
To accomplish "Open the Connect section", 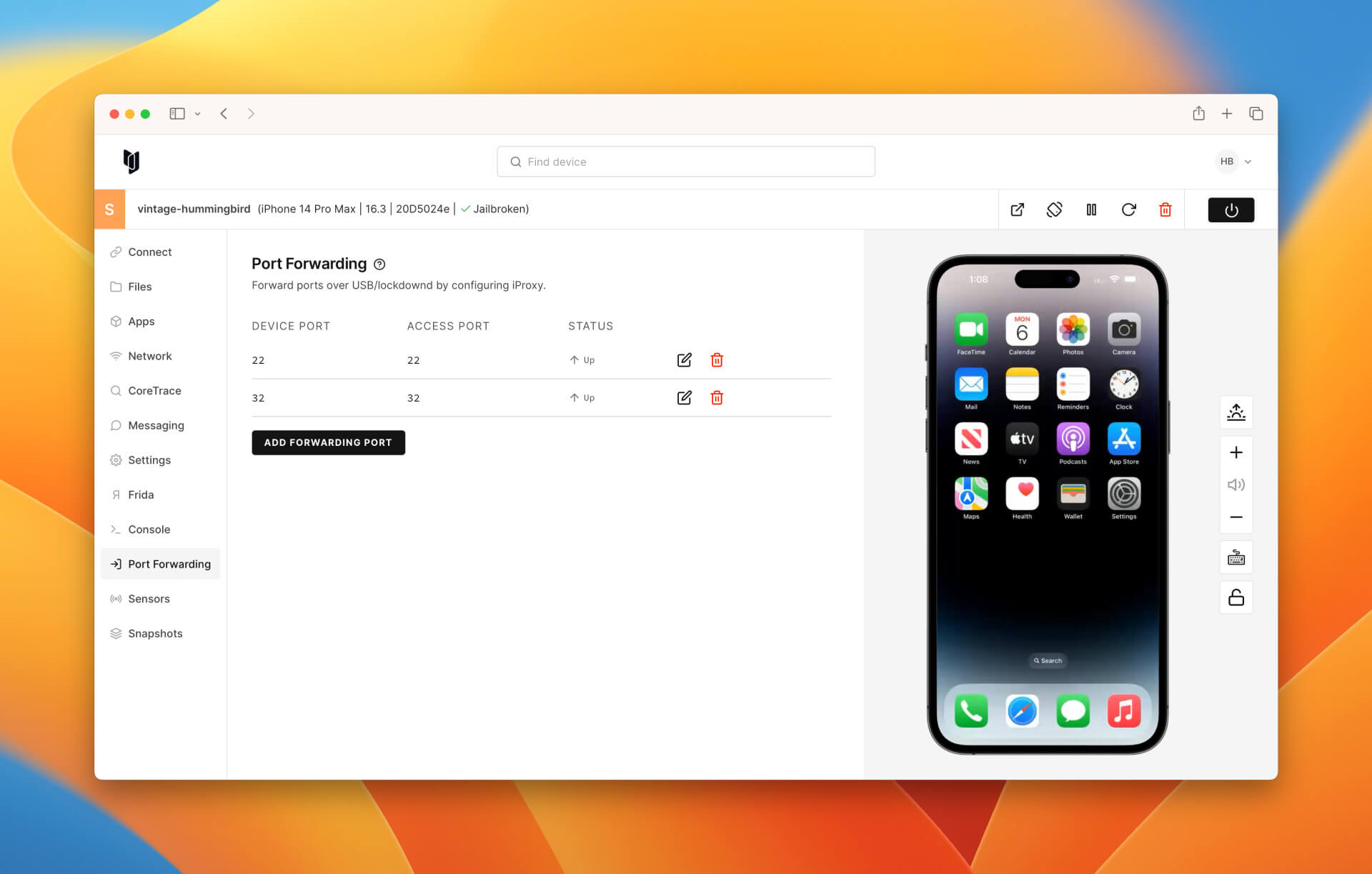I will click(x=160, y=252).
